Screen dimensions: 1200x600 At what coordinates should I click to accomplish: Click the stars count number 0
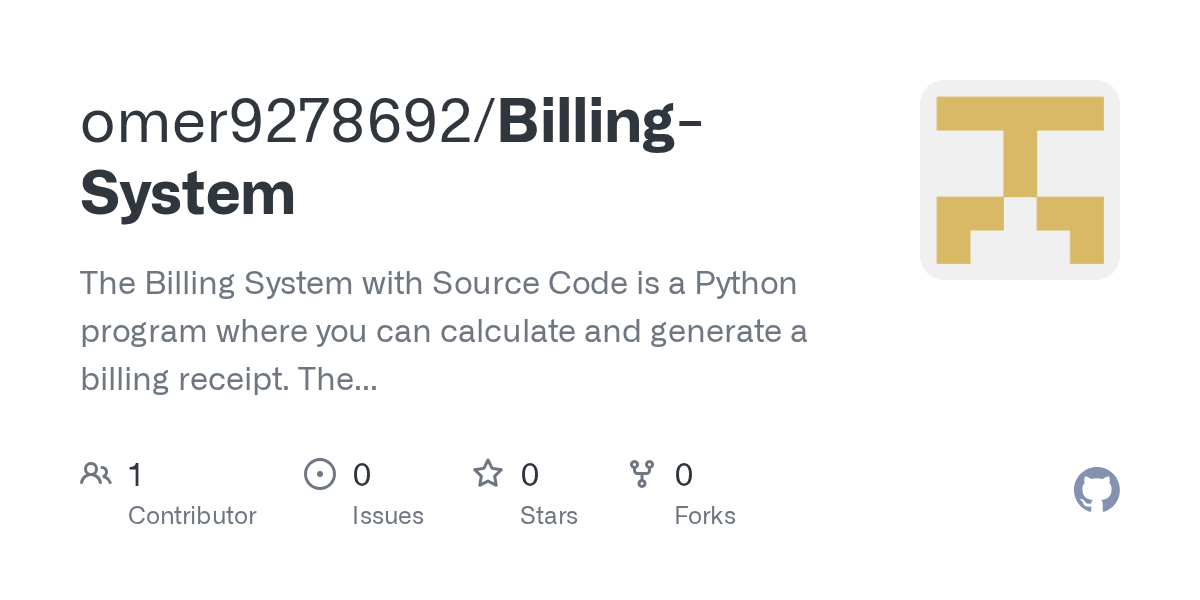coord(530,474)
